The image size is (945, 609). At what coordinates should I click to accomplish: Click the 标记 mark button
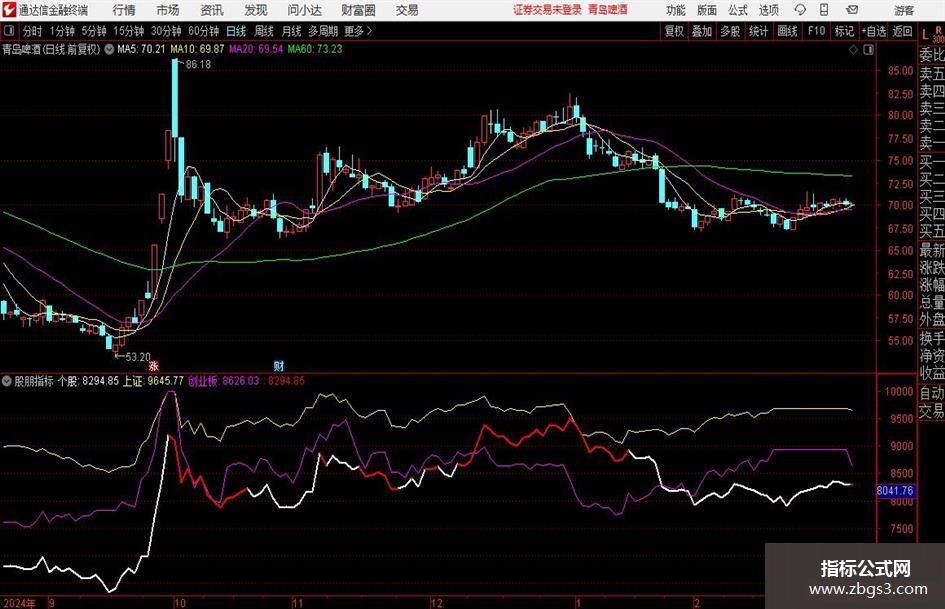844,31
